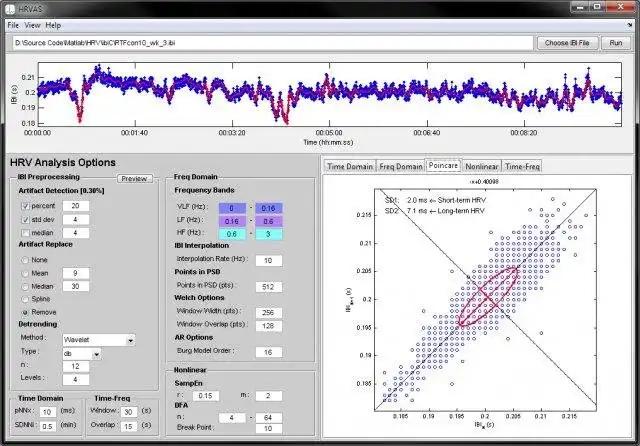
Task: Click the Window Width field (256)
Action: [x=269, y=313]
